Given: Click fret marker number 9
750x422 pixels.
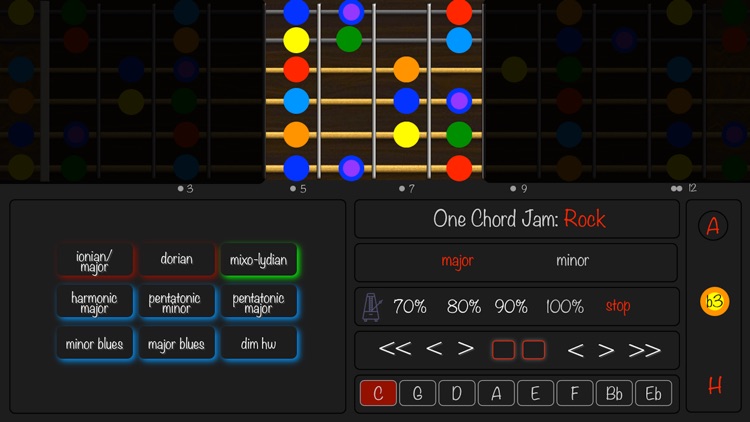Looking at the screenshot, I should (x=519, y=189).
